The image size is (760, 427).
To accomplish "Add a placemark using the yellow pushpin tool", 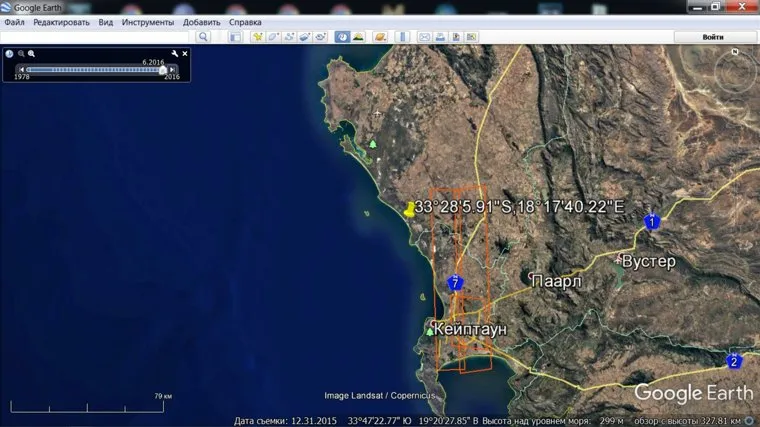I will point(257,37).
